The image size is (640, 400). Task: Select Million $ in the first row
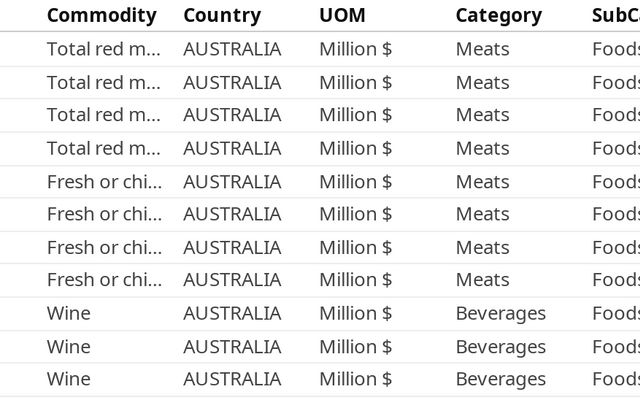point(356,49)
